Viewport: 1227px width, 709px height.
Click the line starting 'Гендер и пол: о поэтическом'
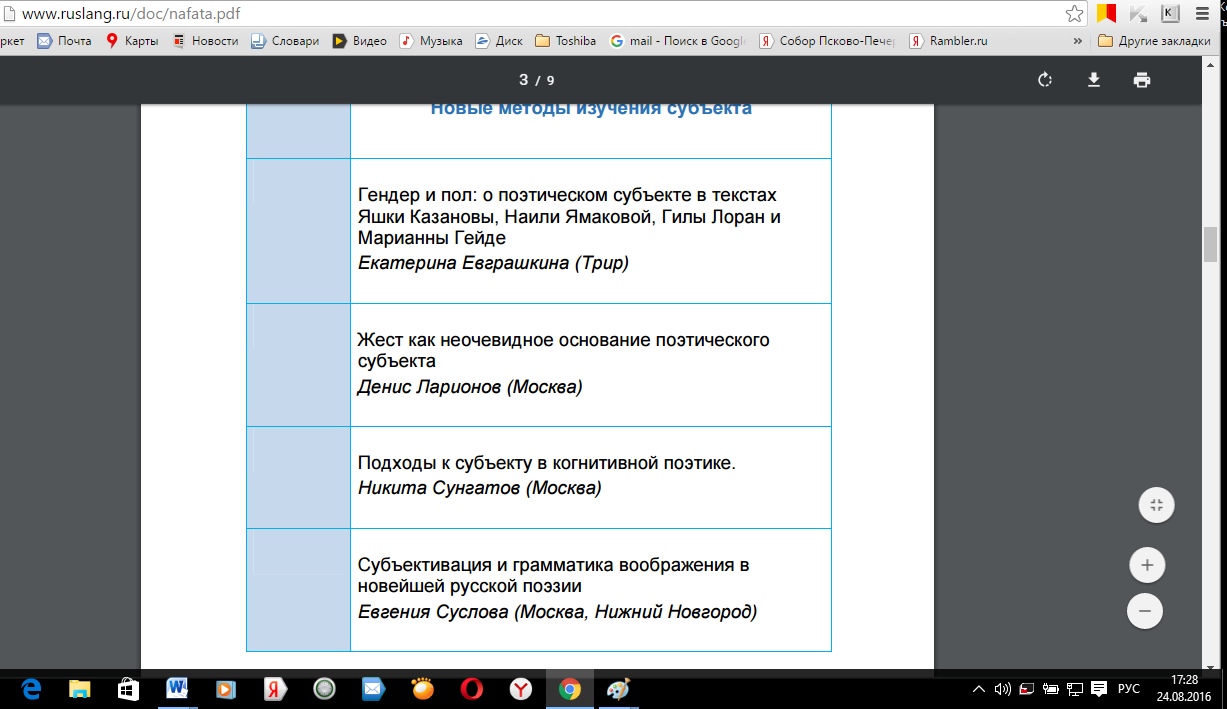(x=567, y=195)
